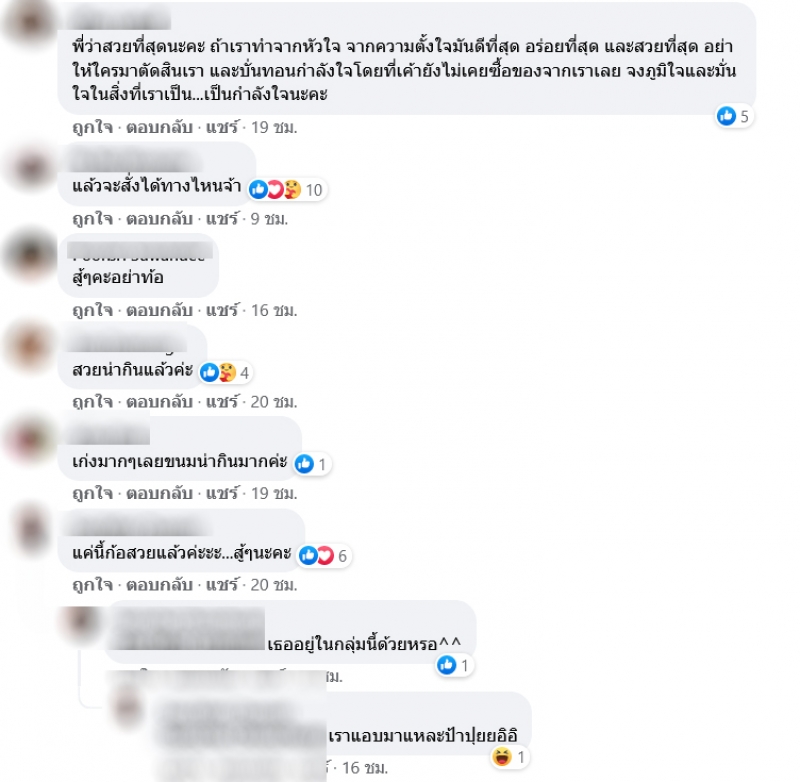Click ตอบกลับ under the first long comment
Image resolution: width=800 pixels, height=782 pixels.
[159, 127]
